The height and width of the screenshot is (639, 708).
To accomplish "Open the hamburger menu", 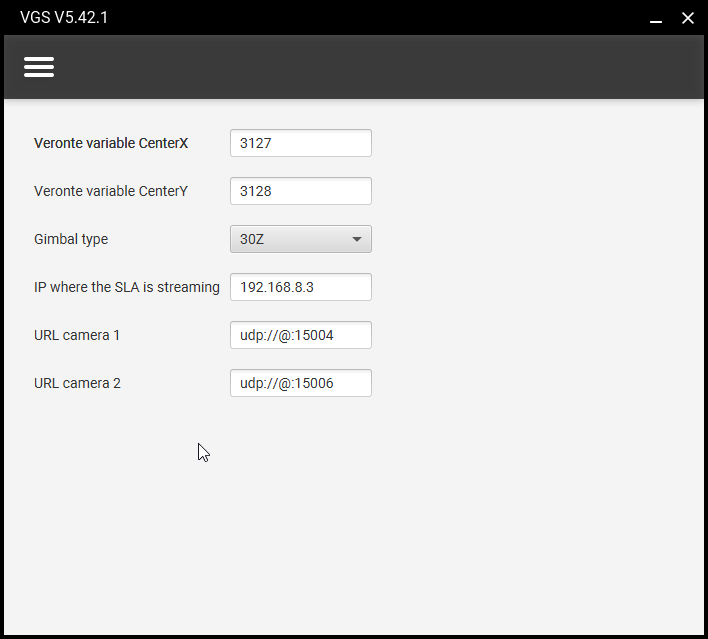I will pos(39,67).
